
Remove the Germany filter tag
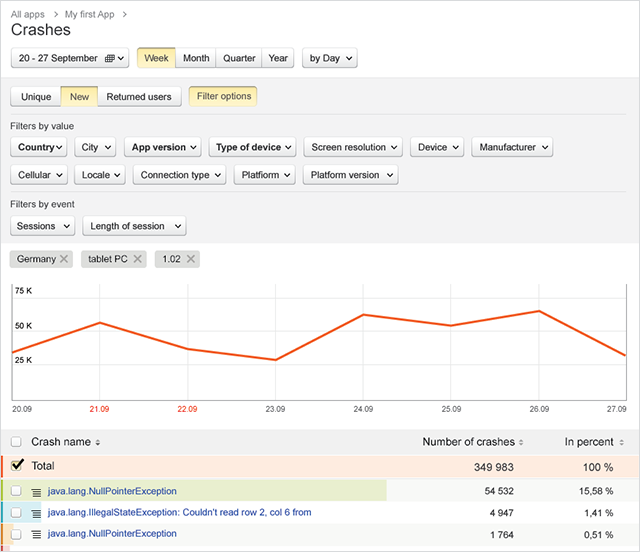click(64, 259)
